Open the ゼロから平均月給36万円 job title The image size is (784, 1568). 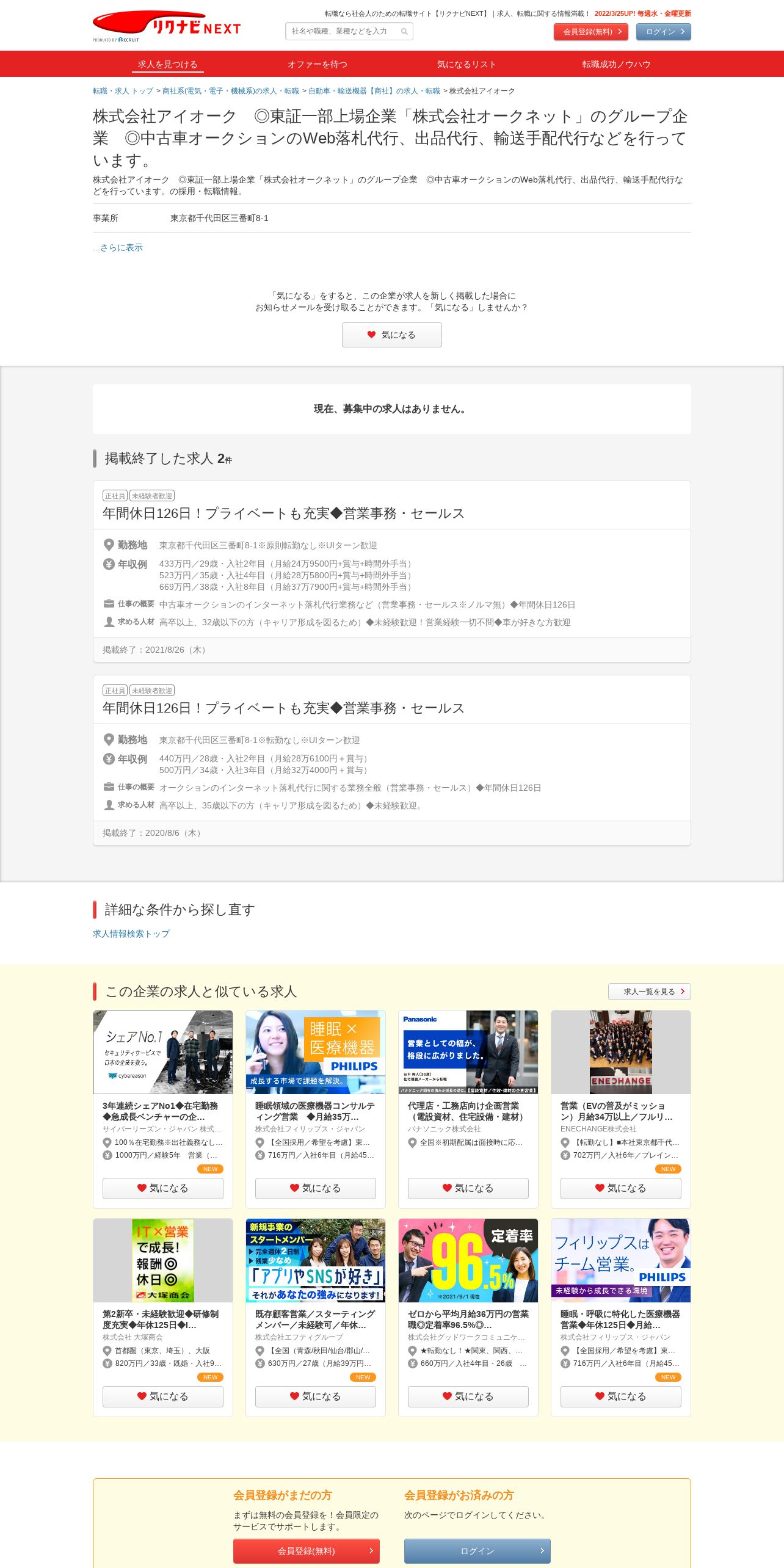click(468, 1319)
